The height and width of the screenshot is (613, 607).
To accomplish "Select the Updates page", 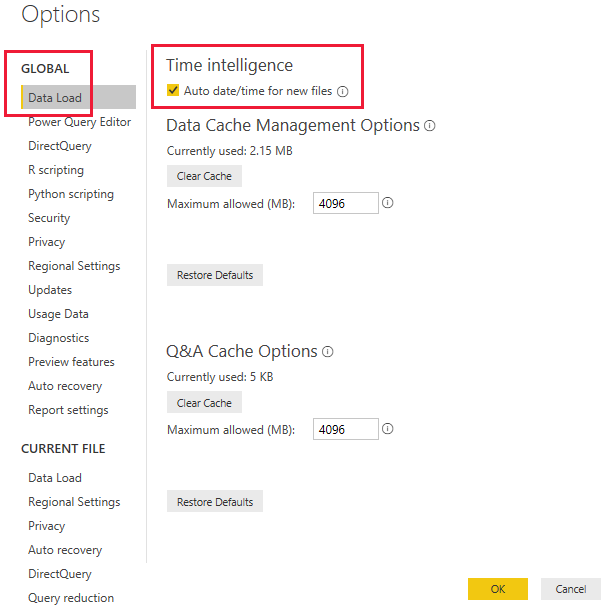I will click(50, 290).
